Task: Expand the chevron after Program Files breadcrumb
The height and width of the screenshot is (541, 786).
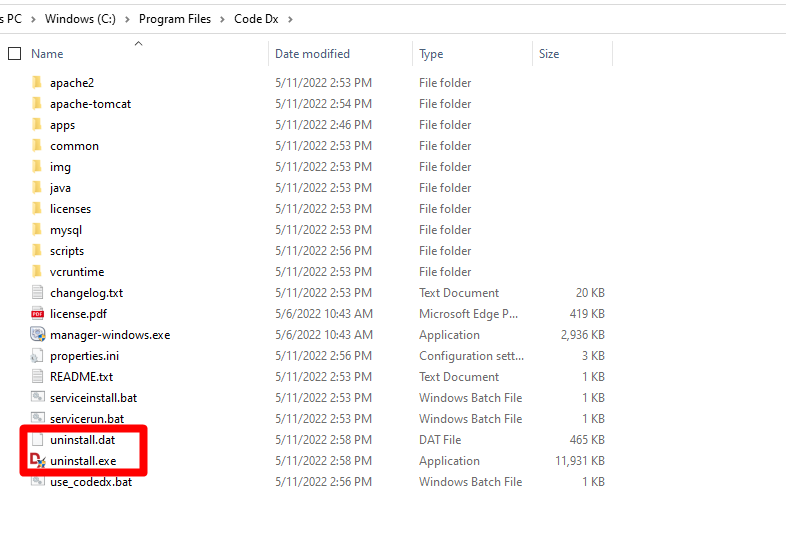Action: click(222, 19)
